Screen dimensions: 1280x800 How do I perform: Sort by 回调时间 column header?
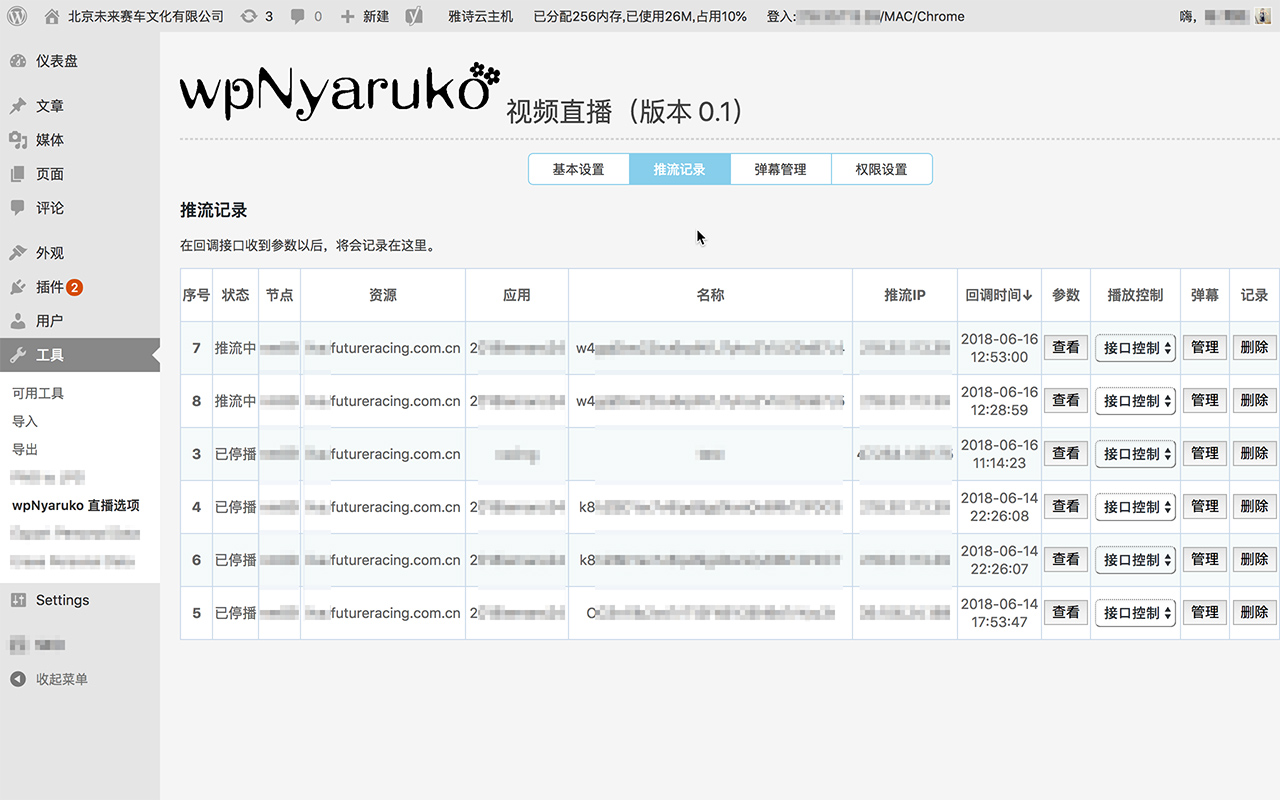(999, 295)
